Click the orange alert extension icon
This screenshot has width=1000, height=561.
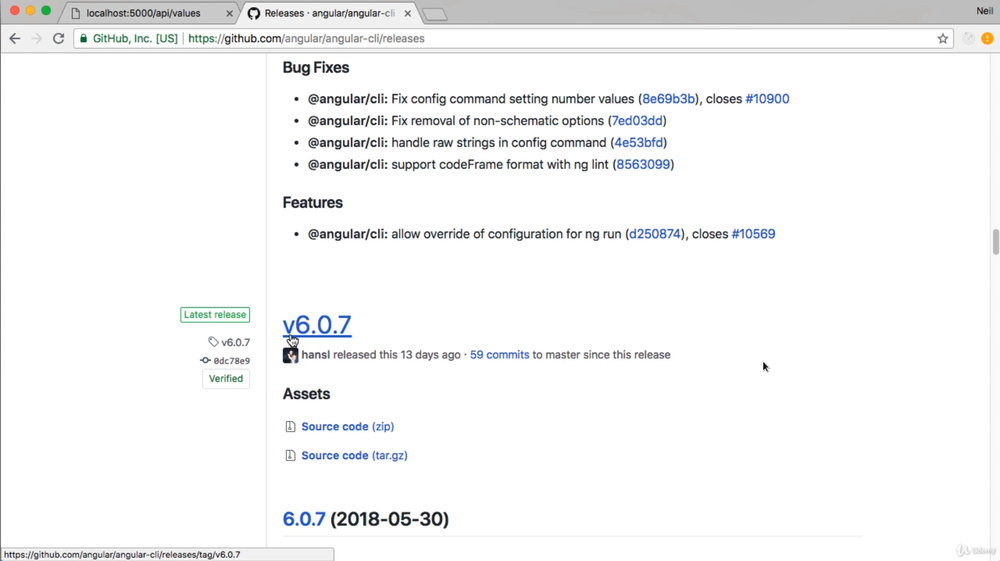click(x=987, y=38)
